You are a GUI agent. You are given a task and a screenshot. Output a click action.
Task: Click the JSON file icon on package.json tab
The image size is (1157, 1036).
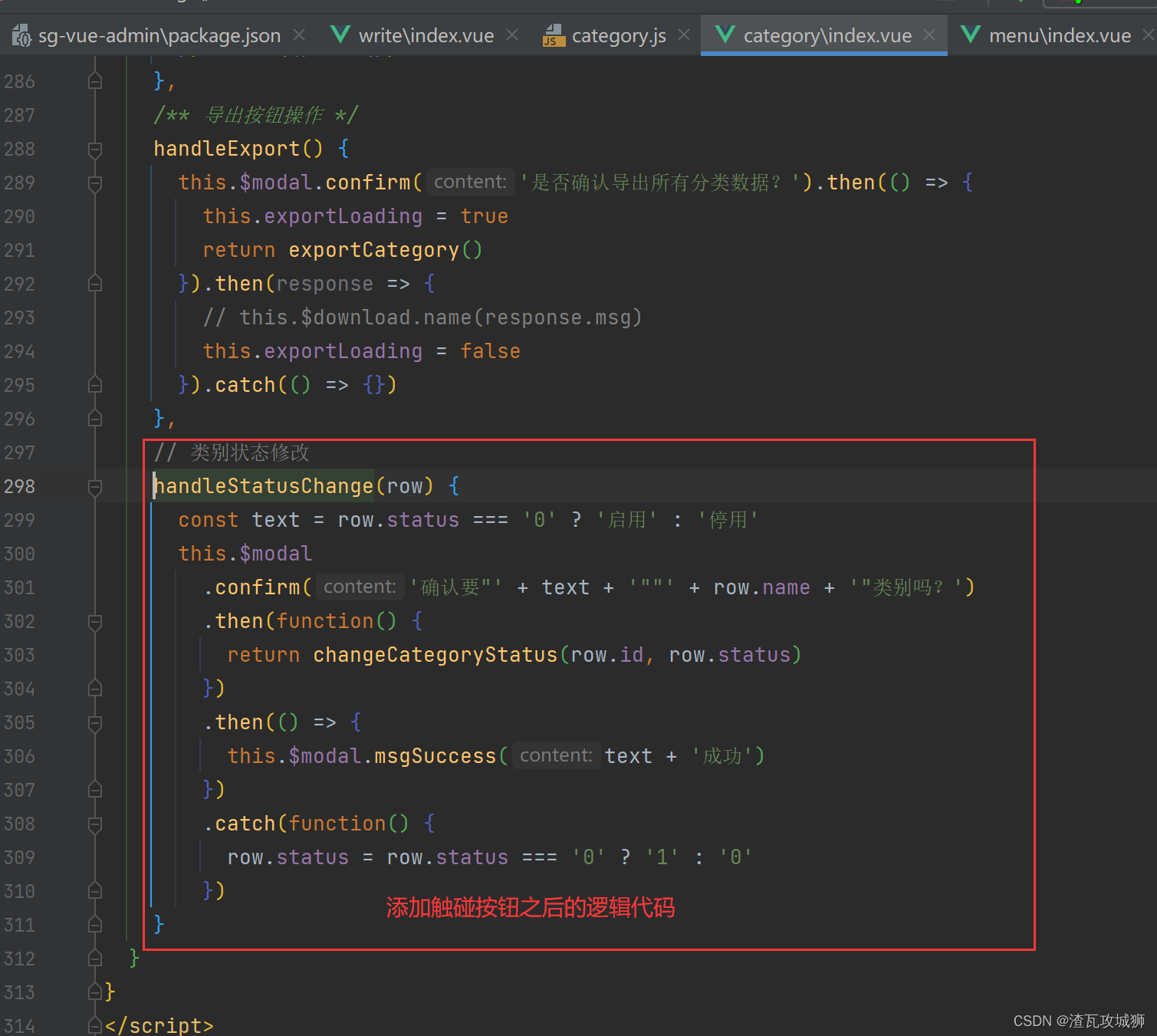tap(21, 35)
